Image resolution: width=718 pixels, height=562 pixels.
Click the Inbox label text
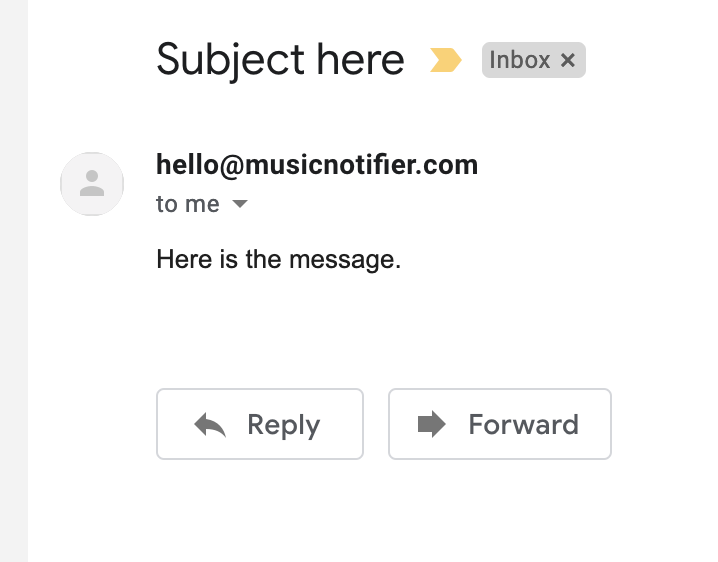click(520, 60)
